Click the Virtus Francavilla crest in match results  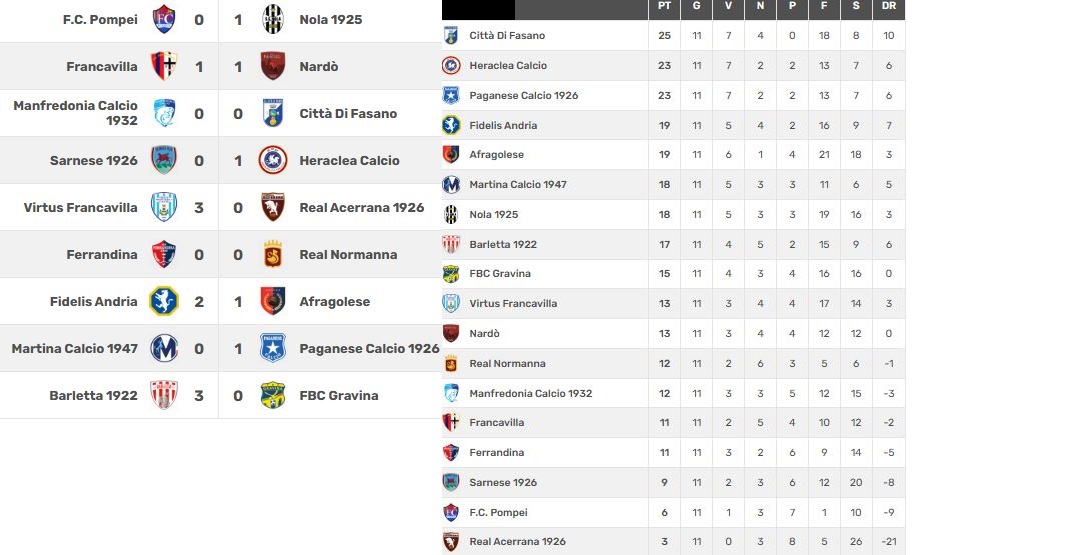click(x=163, y=208)
